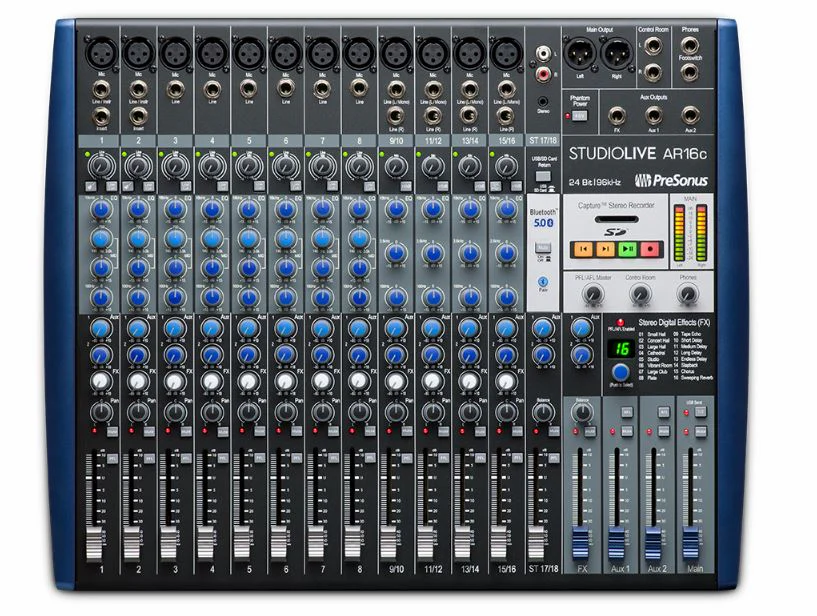The width and height of the screenshot is (817, 616).
Task: Click the Phones output jack
Action: (x=689, y=45)
